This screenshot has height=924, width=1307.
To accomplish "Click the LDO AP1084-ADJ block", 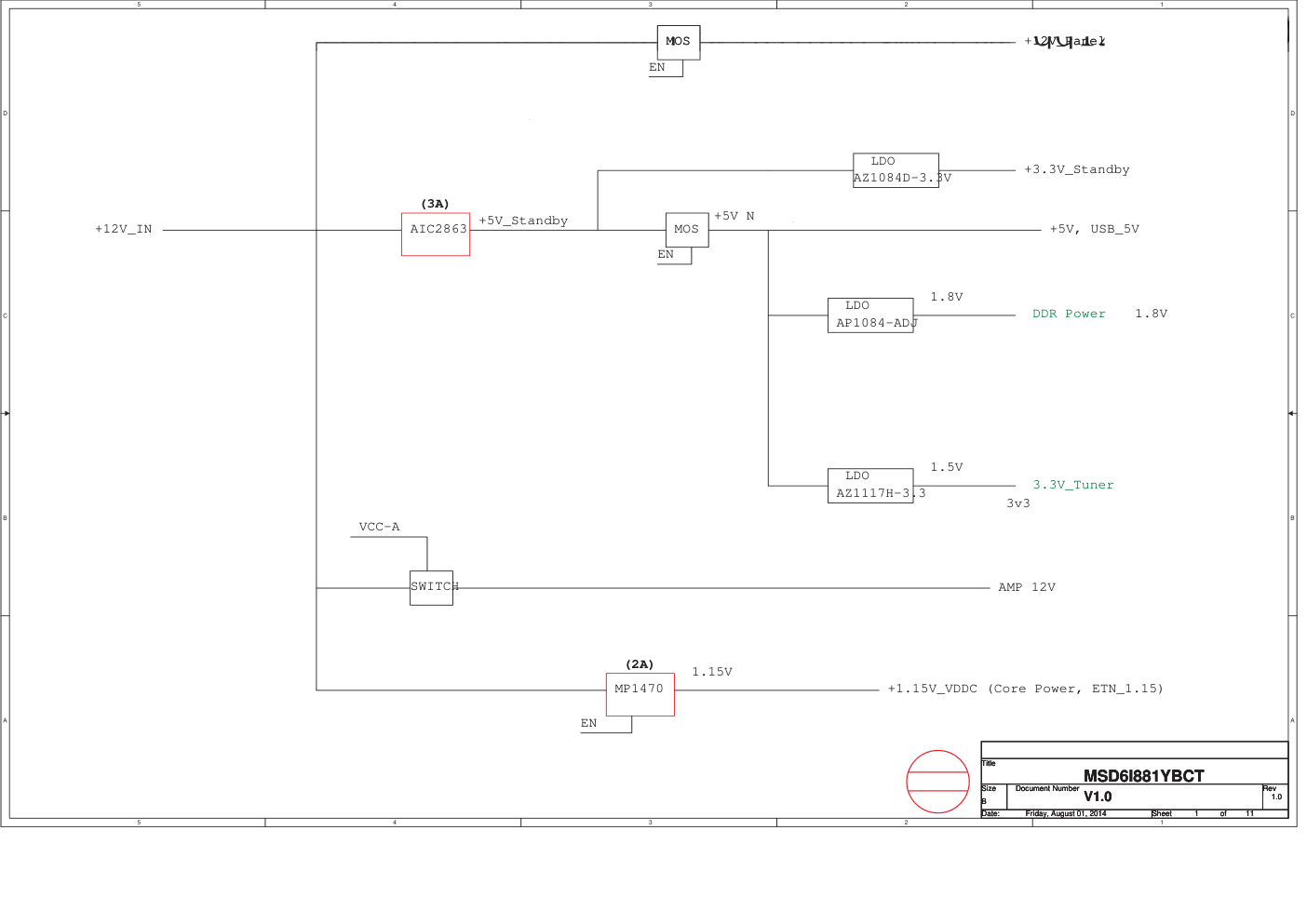I will (x=870, y=315).
